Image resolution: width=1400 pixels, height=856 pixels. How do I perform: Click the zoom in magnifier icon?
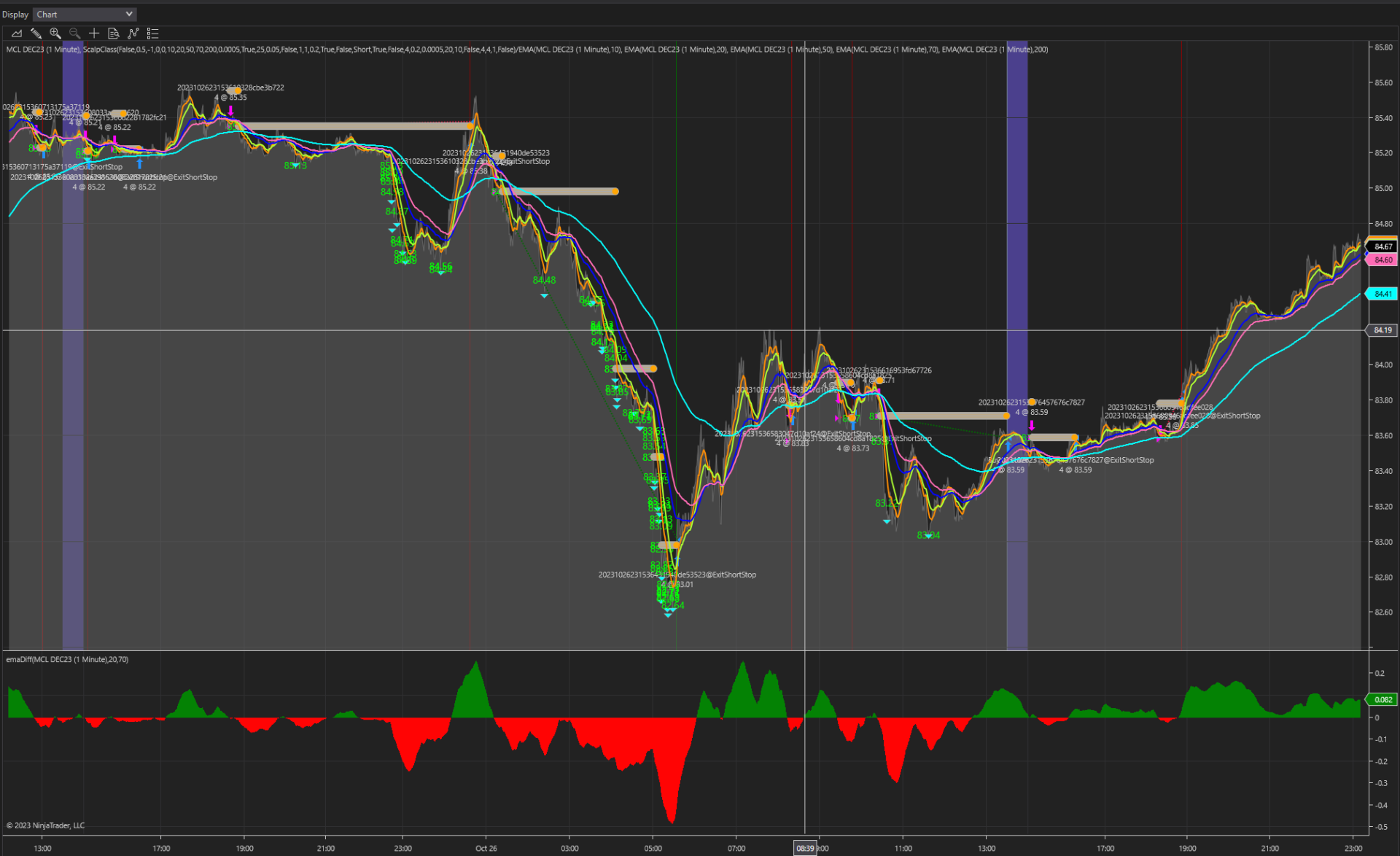click(55, 34)
